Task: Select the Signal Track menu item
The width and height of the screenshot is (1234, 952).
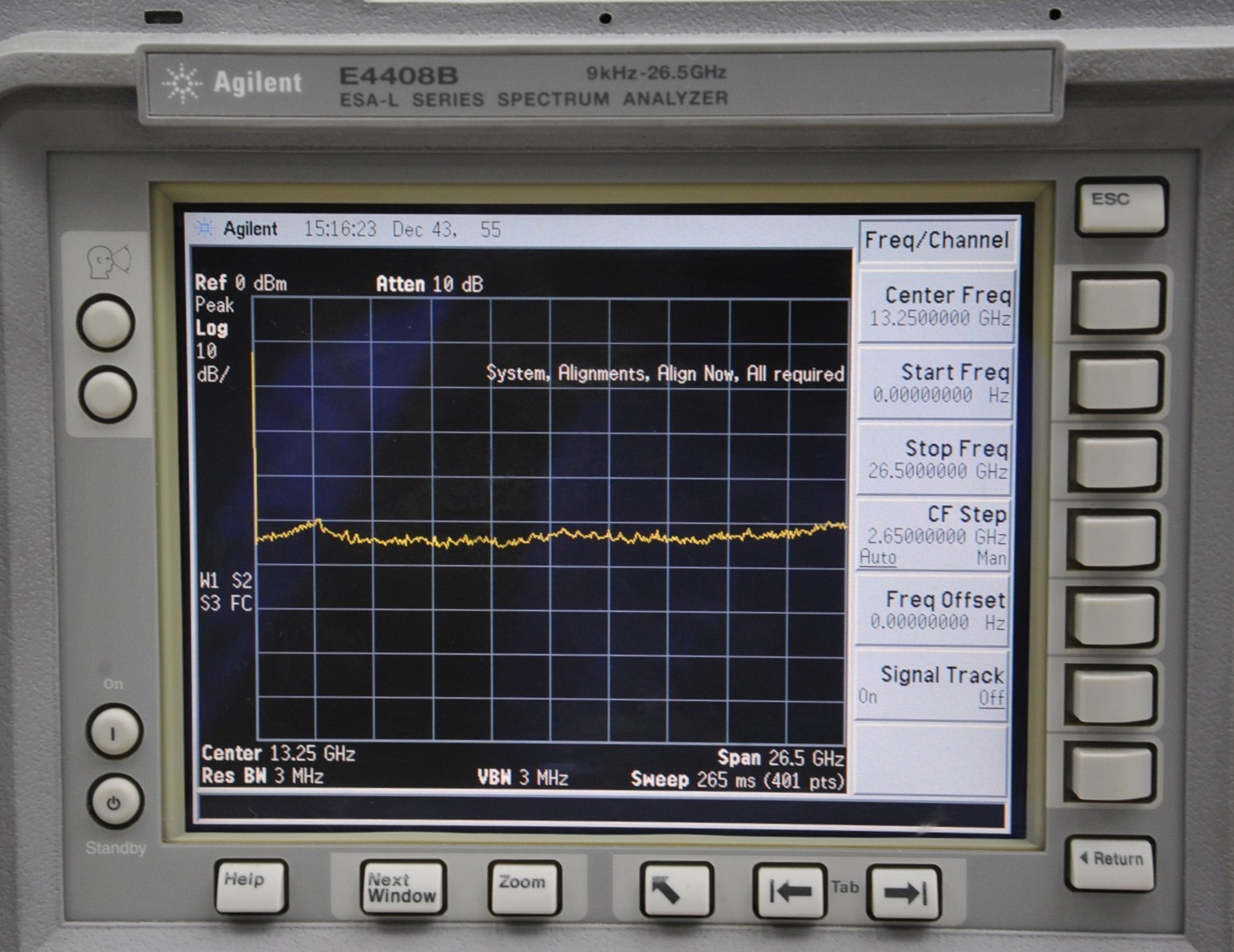Action: (x=930, y=685)
